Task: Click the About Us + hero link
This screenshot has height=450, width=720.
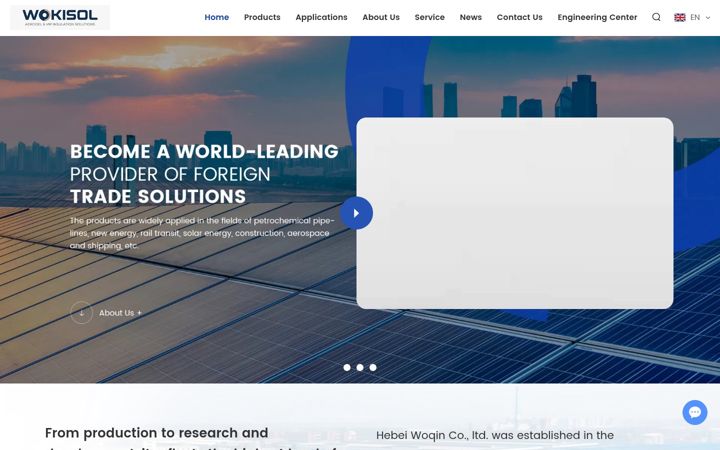Action: (x=120, y=313)
